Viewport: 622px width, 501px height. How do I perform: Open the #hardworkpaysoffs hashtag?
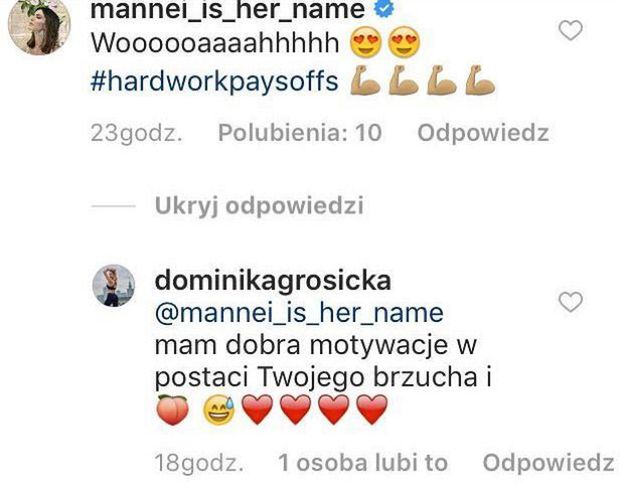pyautogui.click(x=214, y=81)
